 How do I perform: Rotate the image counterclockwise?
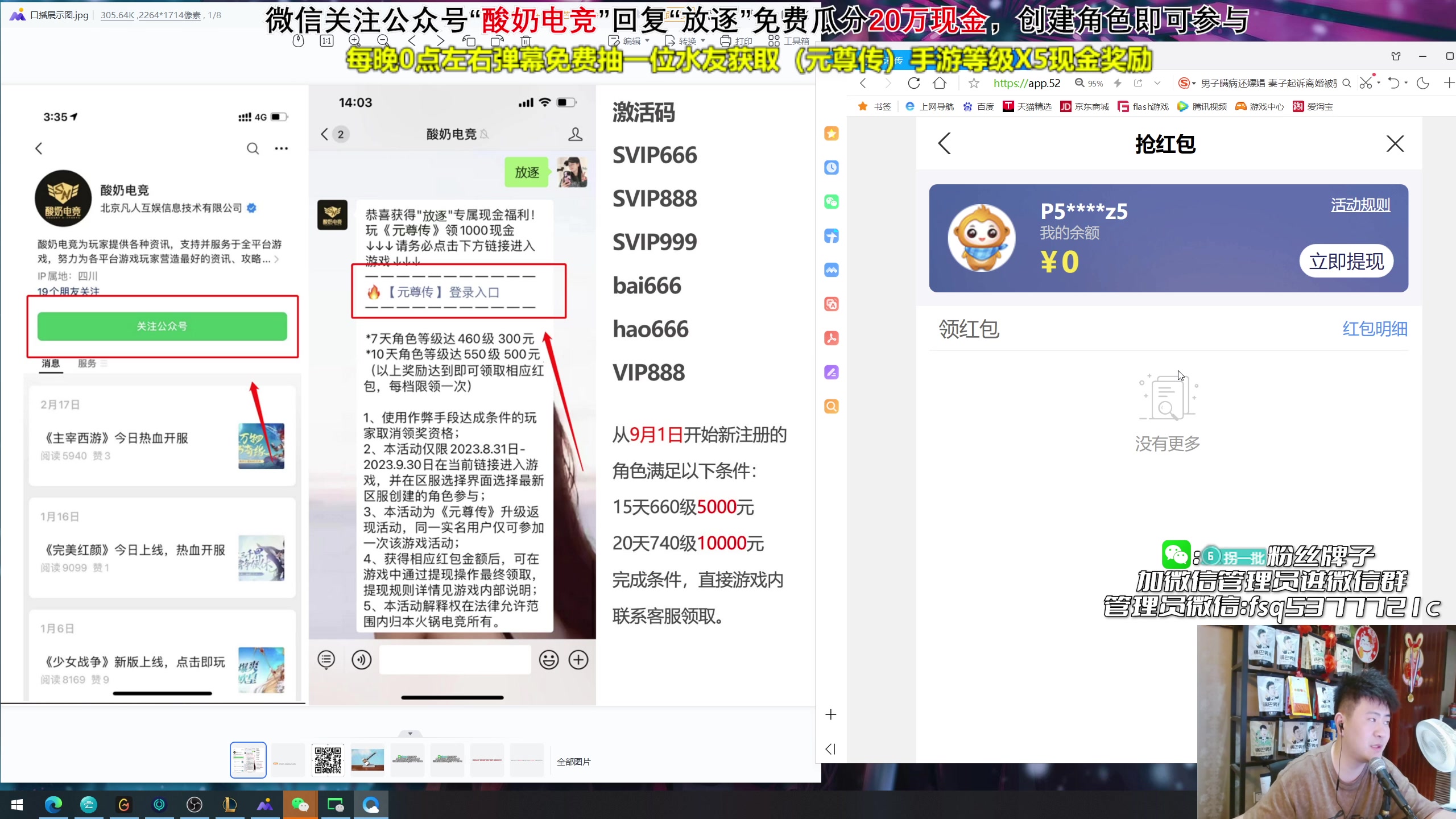click(x=469, y=41)
